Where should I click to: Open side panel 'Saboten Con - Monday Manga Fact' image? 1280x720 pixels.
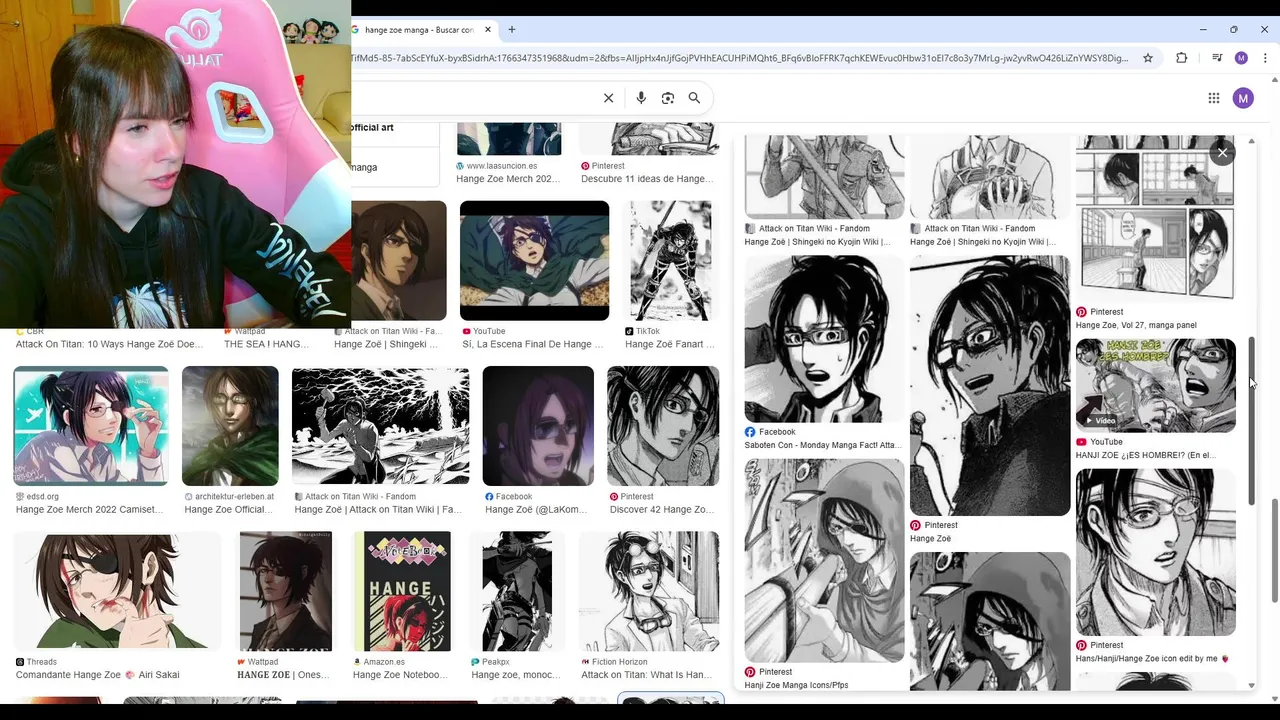pyautogui.click(x=824, y=339)
